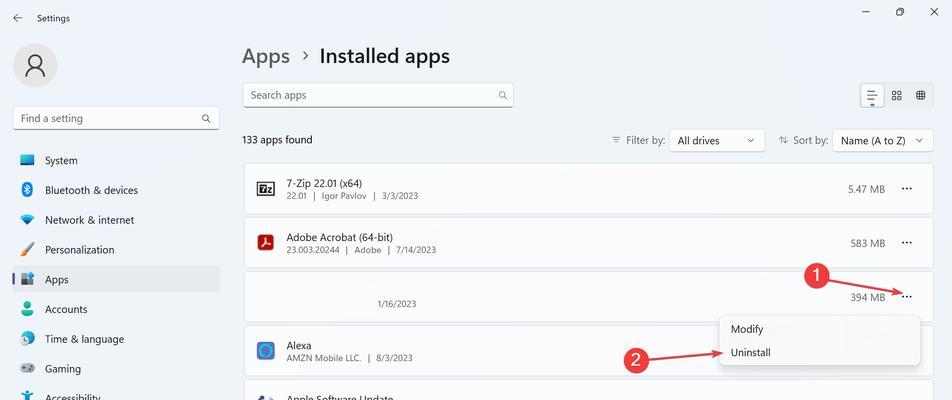Switch to table view layout

tap(920, 95)
